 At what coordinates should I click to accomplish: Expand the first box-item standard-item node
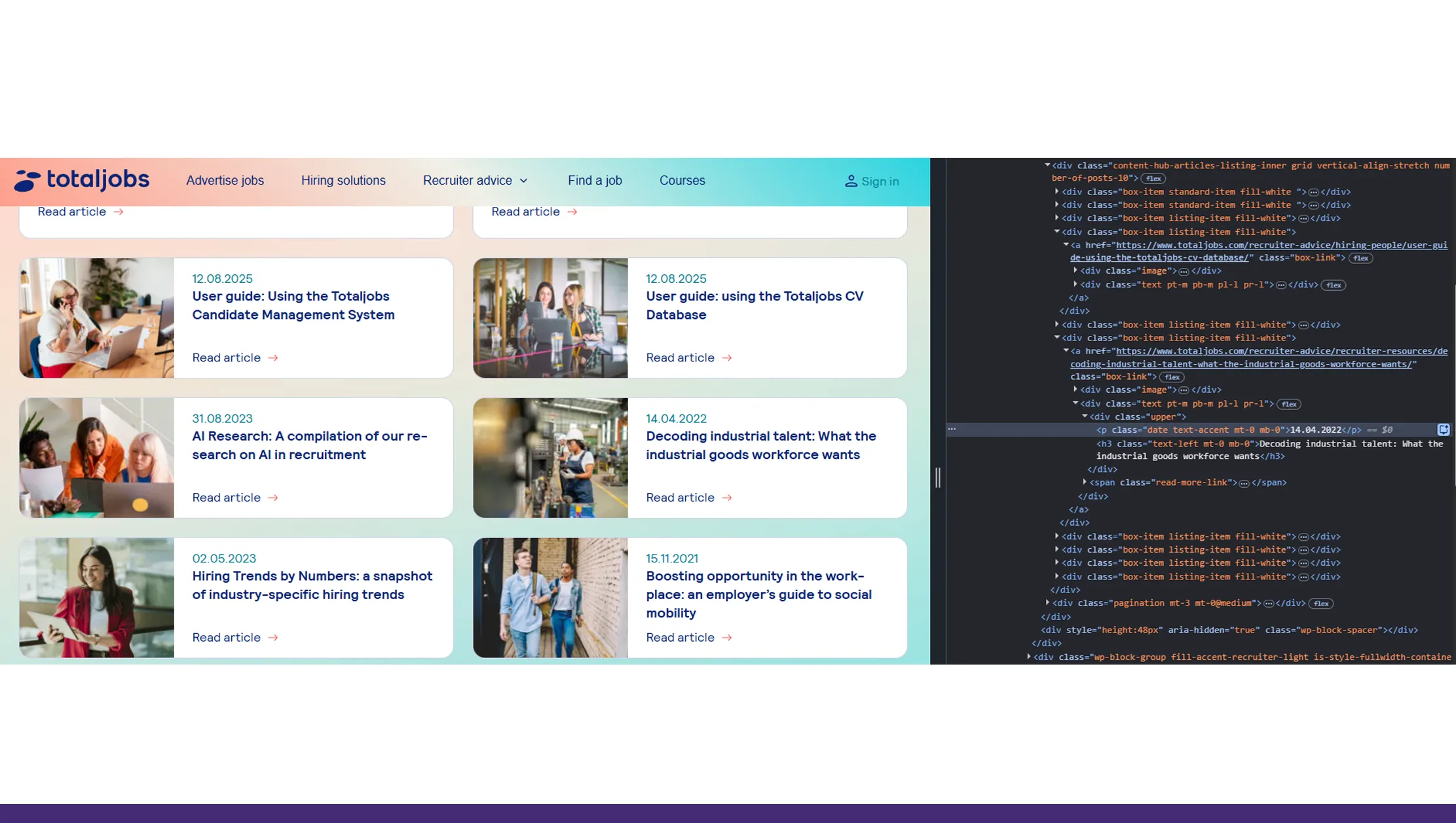(1057, 192)
